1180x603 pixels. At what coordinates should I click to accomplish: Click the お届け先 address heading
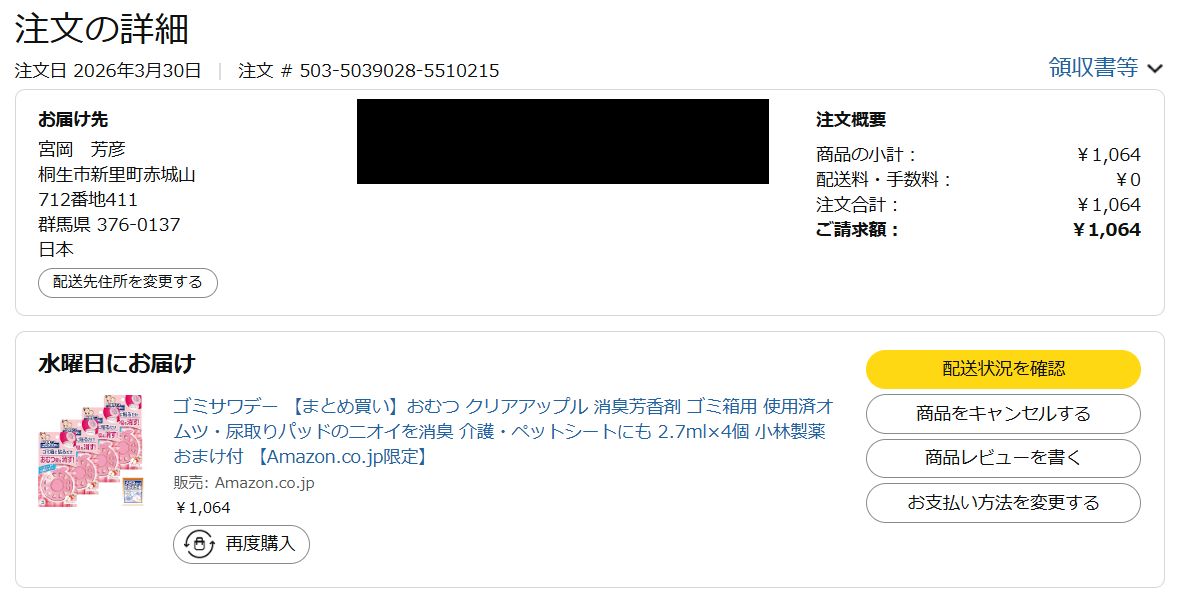coord(73,120)
